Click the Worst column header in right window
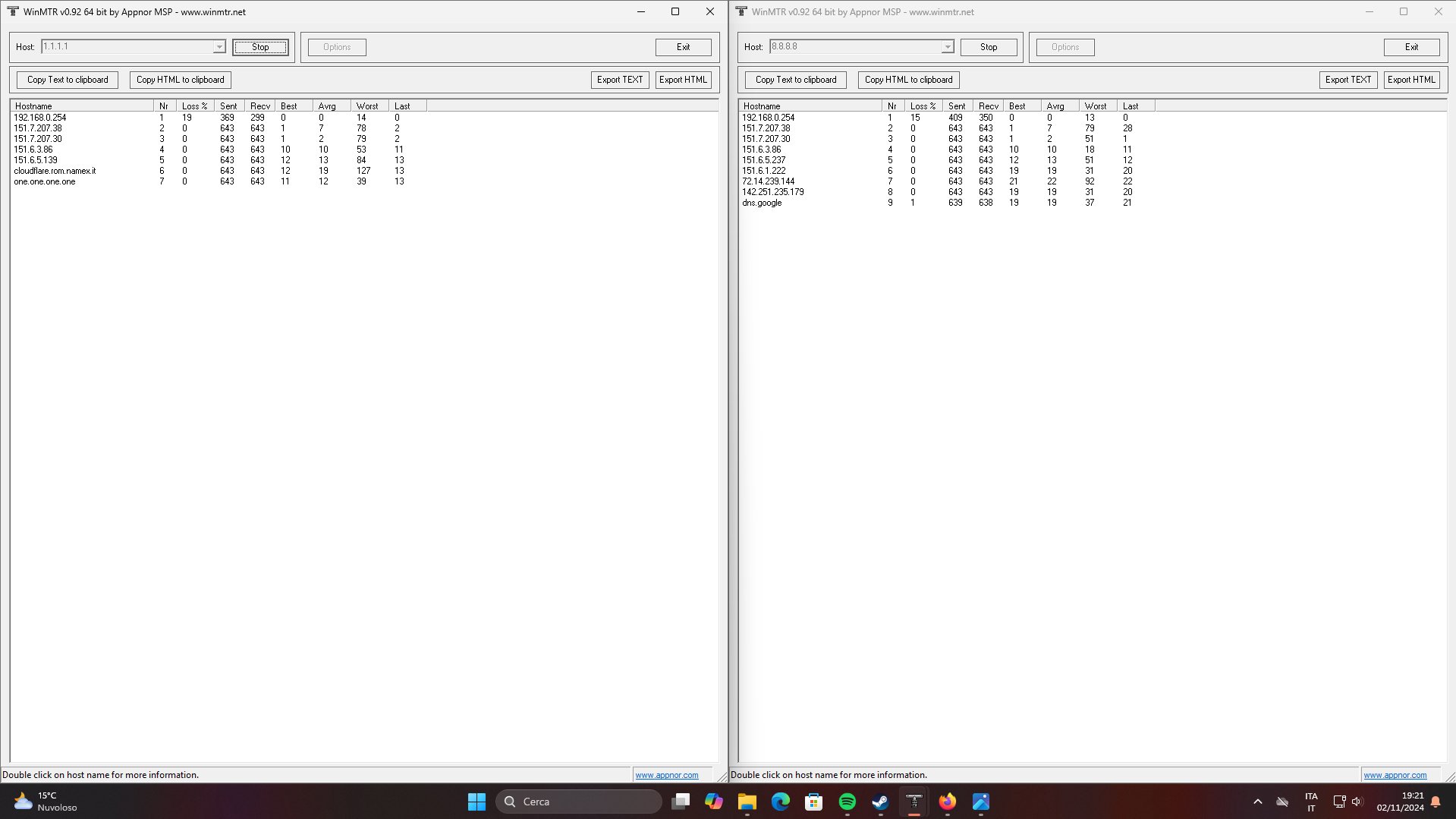This screenshot has width=1456, height=819. point(1096,106)
